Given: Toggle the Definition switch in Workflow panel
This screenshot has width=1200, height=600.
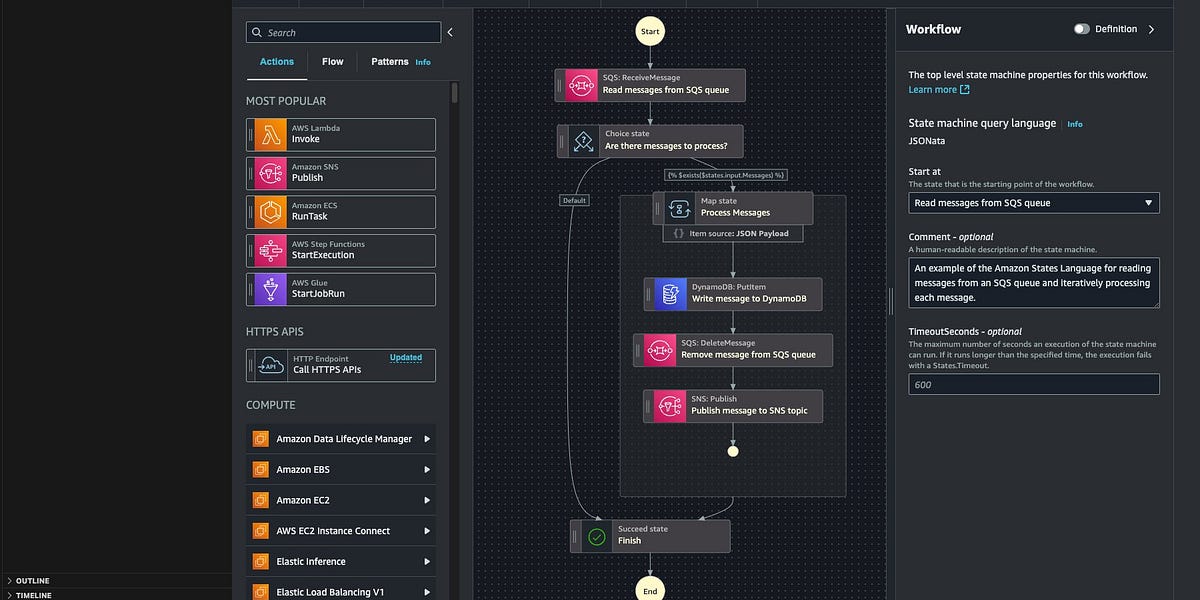Looking at the screenshot, I should (1081, 29).
